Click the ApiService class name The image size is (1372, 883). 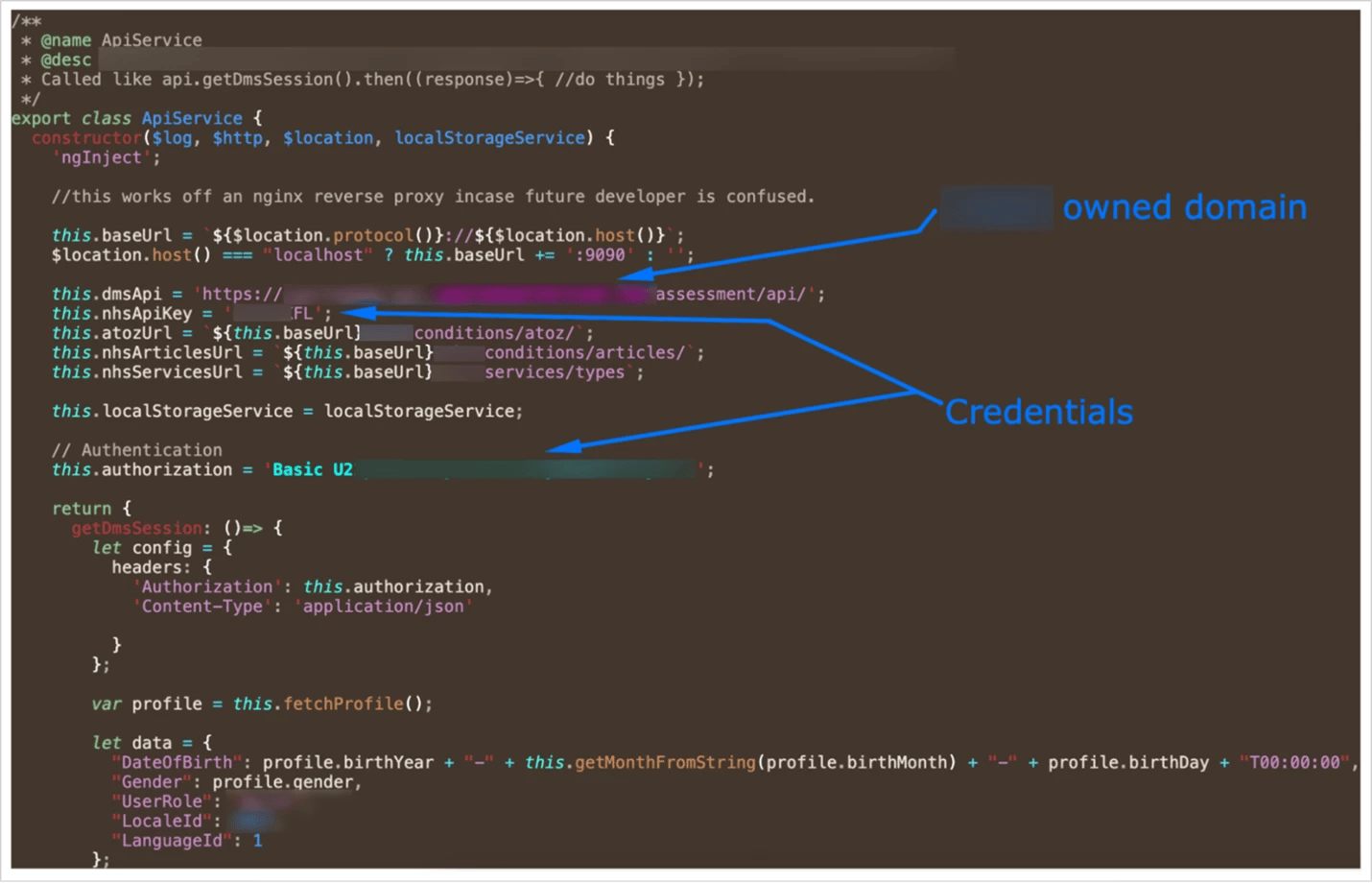coord(192,117)
